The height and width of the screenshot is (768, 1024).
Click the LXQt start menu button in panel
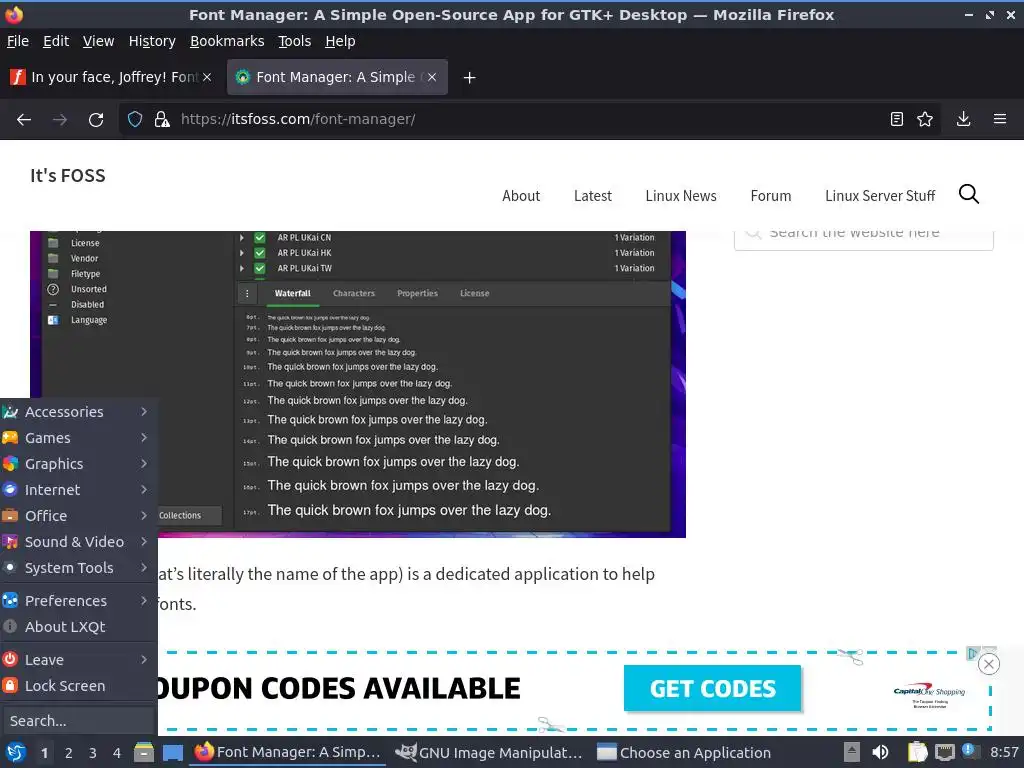(16, 752)
